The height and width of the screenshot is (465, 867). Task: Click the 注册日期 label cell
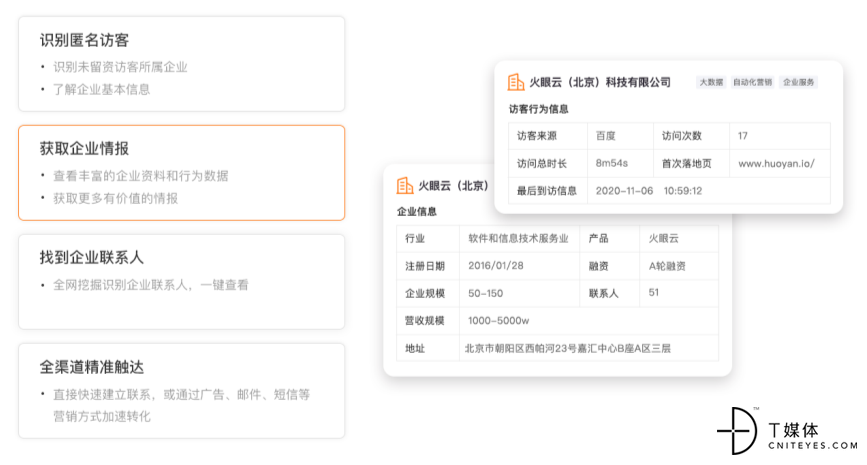click(x=428, y=266)
